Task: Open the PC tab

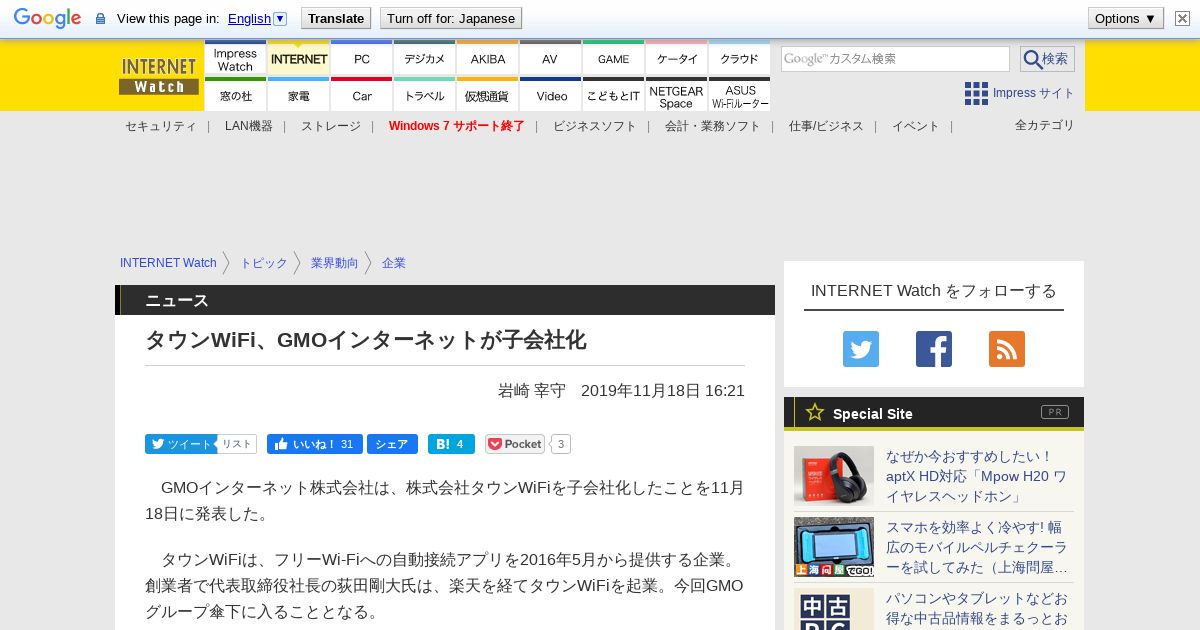Action: [362, 59]
